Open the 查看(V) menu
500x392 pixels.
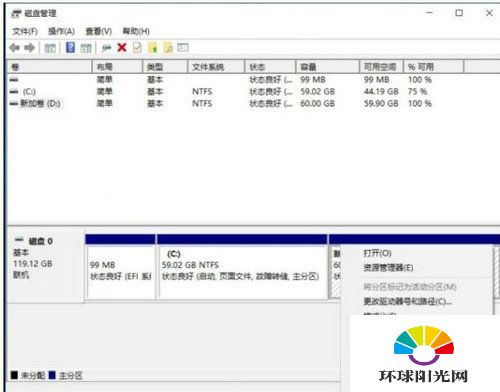coord(98,31)
